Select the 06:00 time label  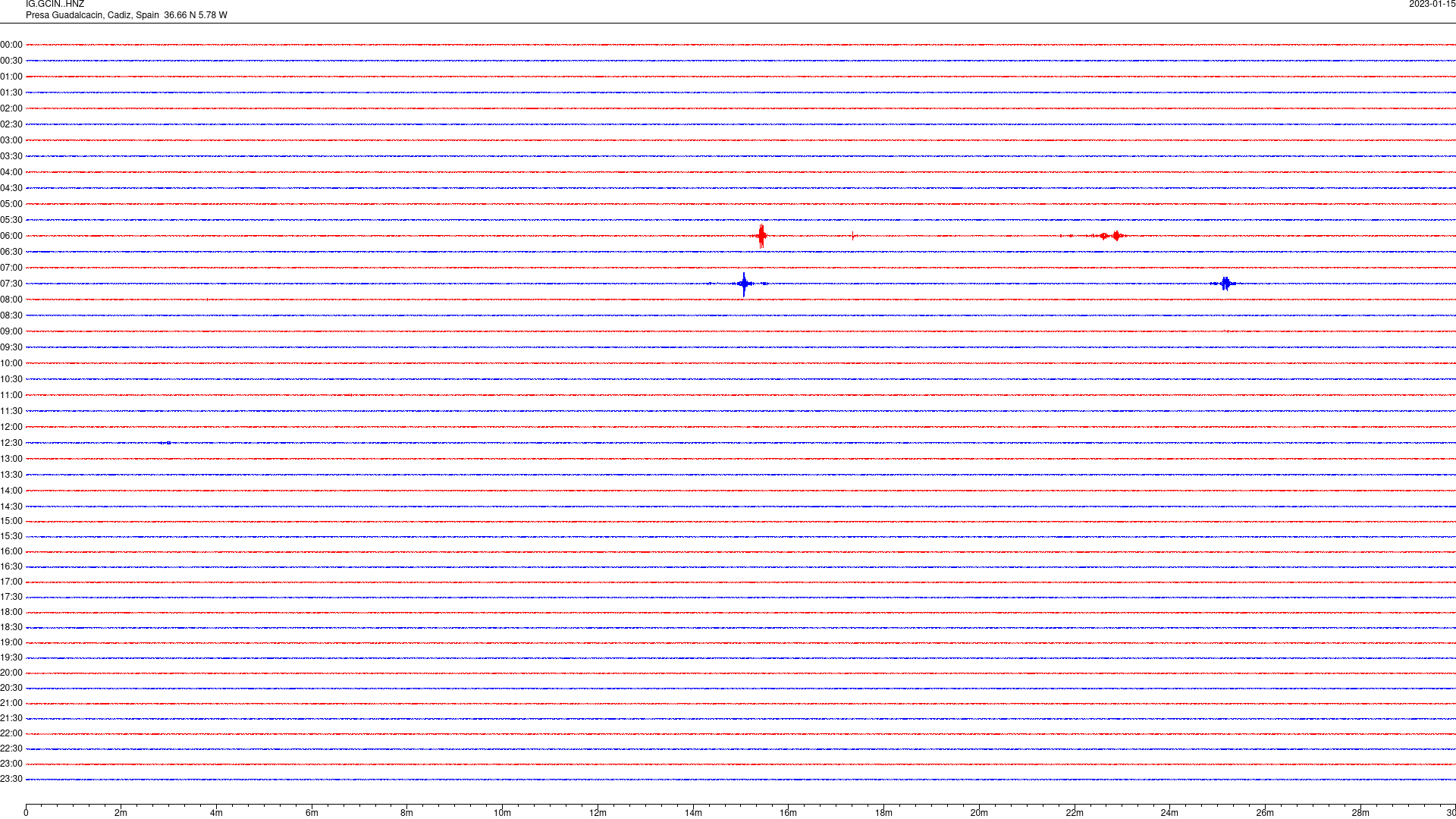click(11, 236)
